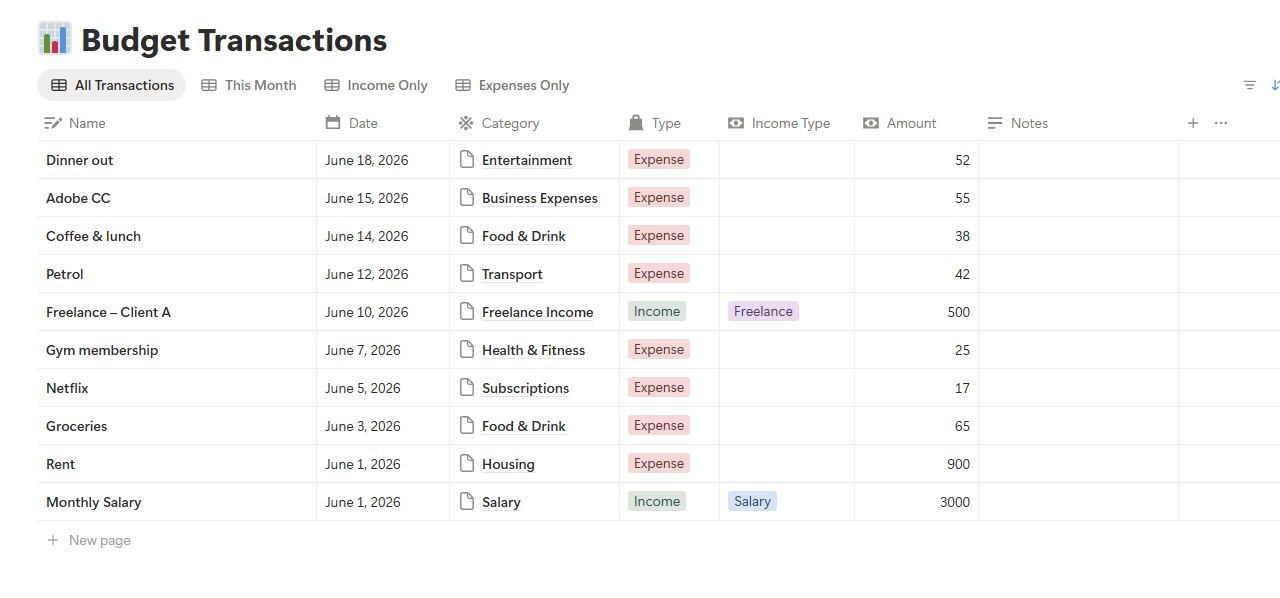Click the page icon next to Subscriptions

(x=466, y=387)
